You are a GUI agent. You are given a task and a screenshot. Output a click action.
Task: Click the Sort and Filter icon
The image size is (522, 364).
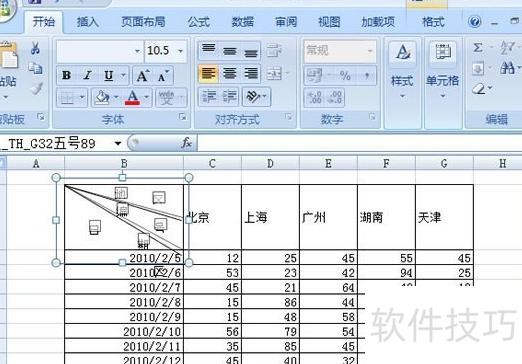508,48
